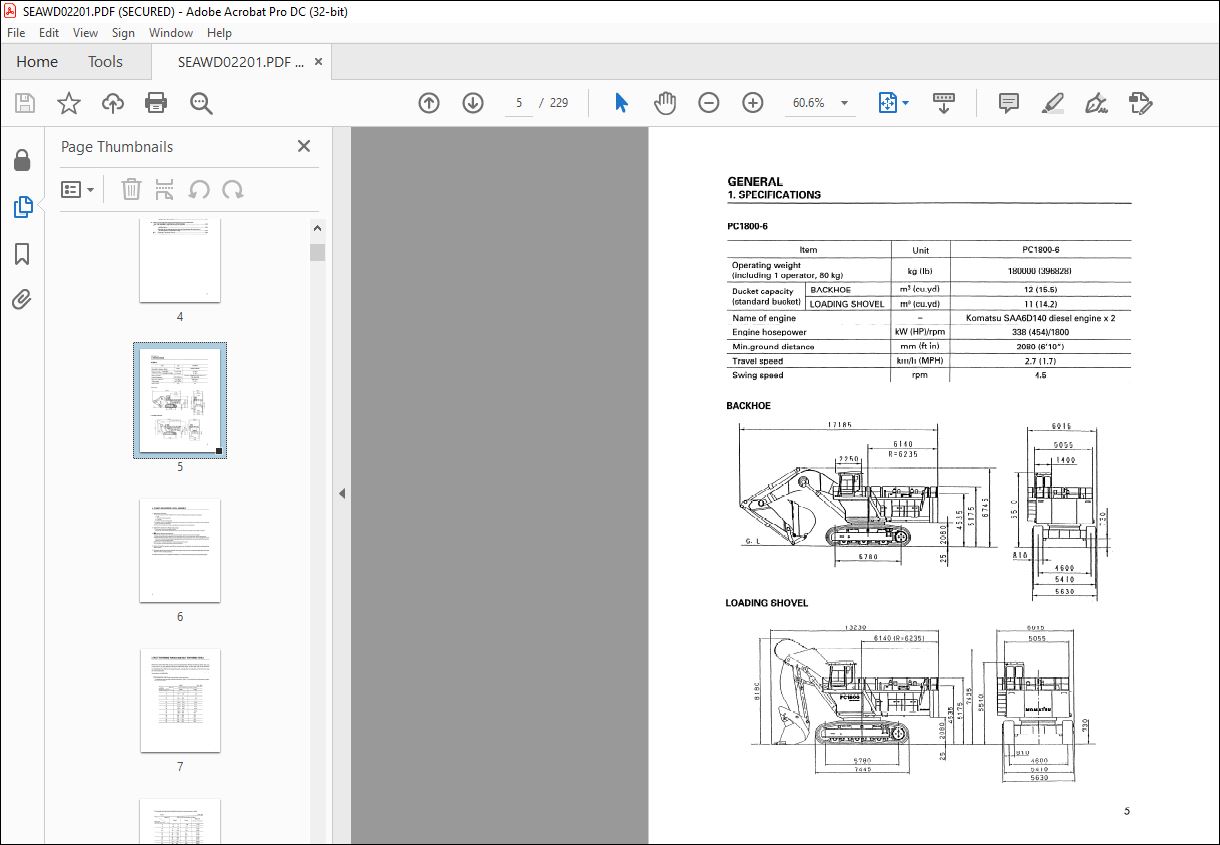Screen dimensions: 1220x845
Task: Bookmark file with star icon
Action: tap(69, 103)
